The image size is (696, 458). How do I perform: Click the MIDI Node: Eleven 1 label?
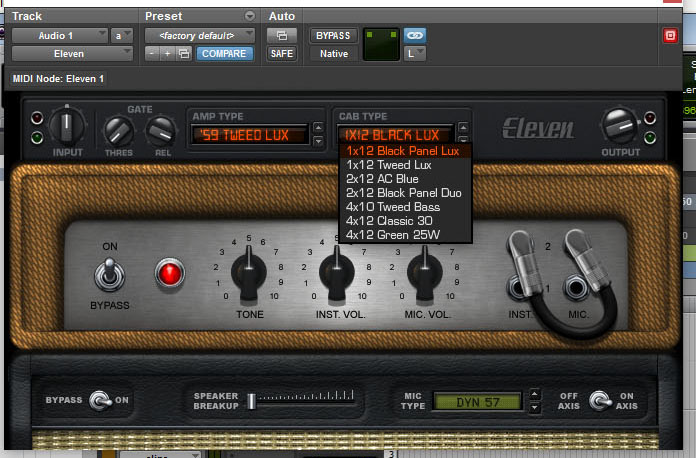(58, 79)
